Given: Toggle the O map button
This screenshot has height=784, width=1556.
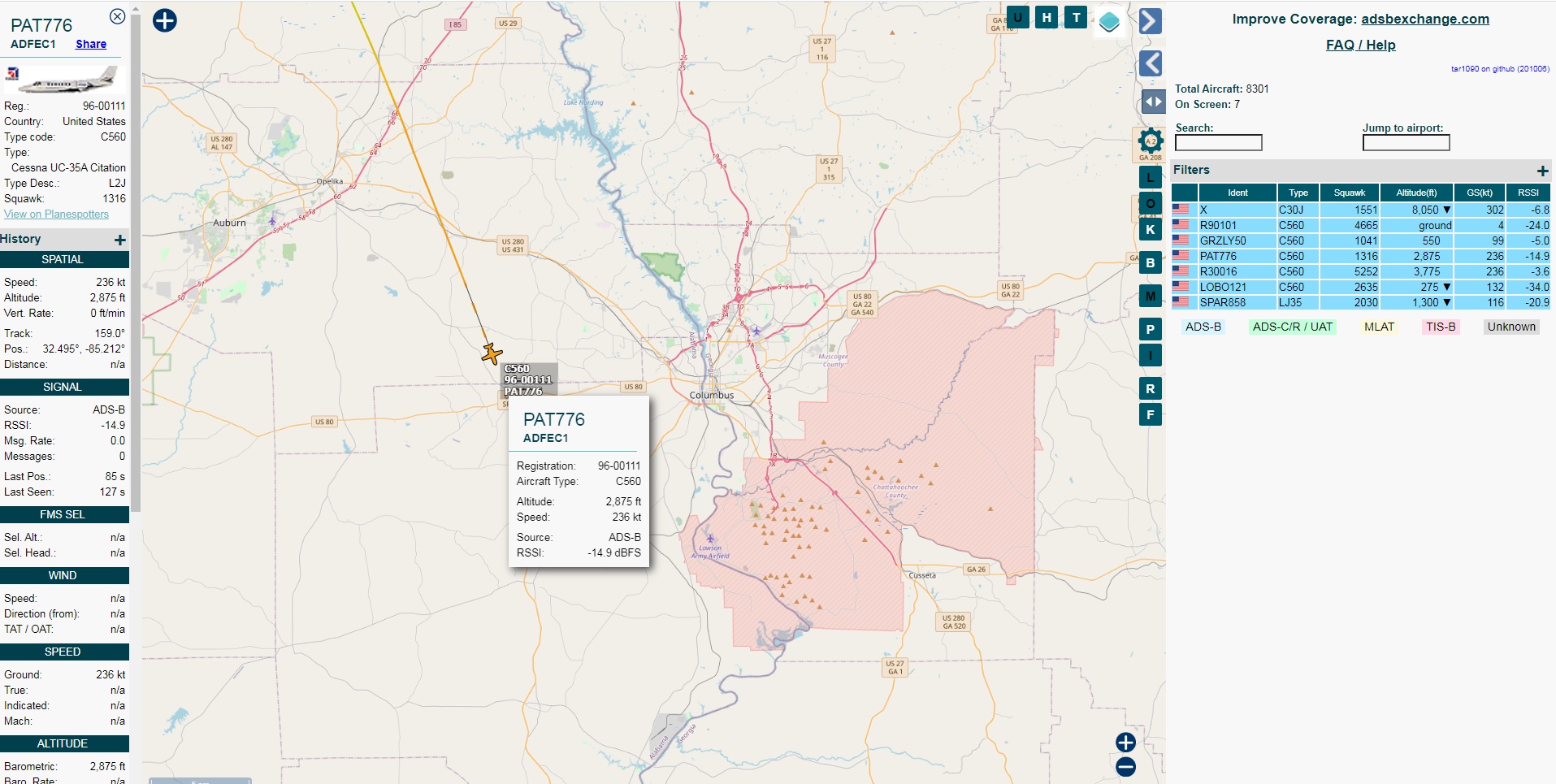Looking at the screenshot, I should click(x=1150, y=204).
